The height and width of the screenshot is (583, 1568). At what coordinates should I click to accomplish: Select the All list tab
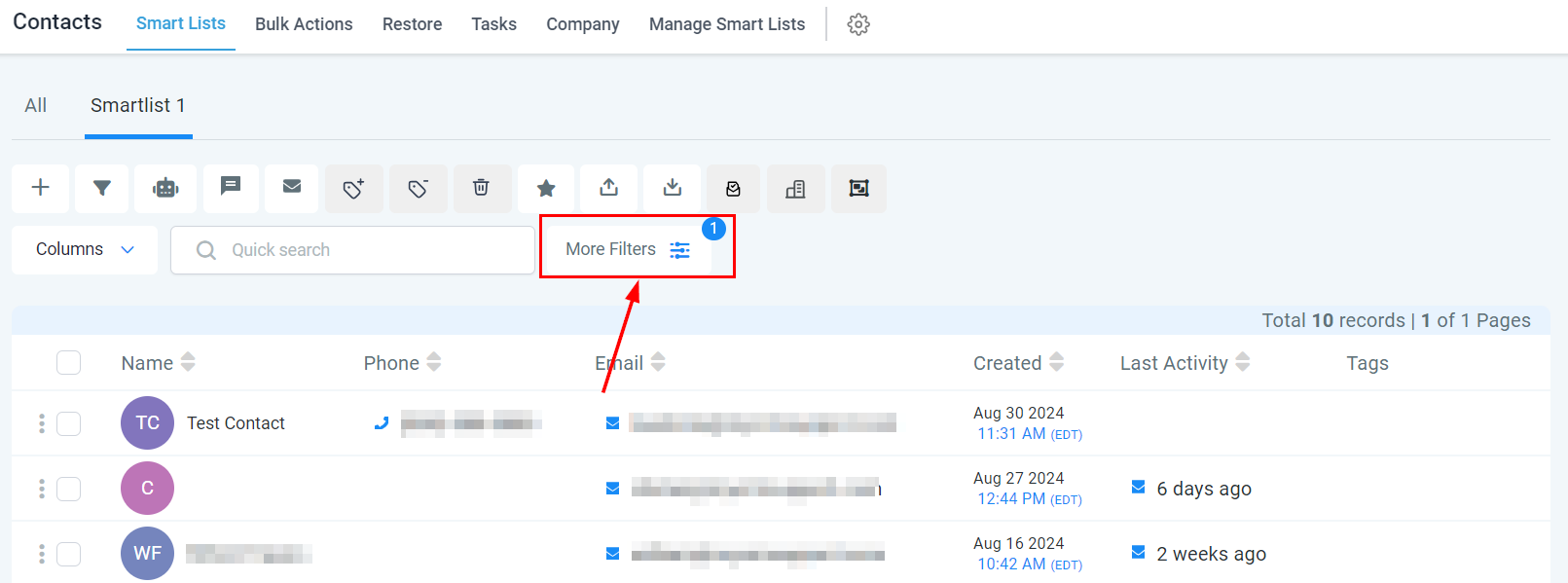click(36, 105)
